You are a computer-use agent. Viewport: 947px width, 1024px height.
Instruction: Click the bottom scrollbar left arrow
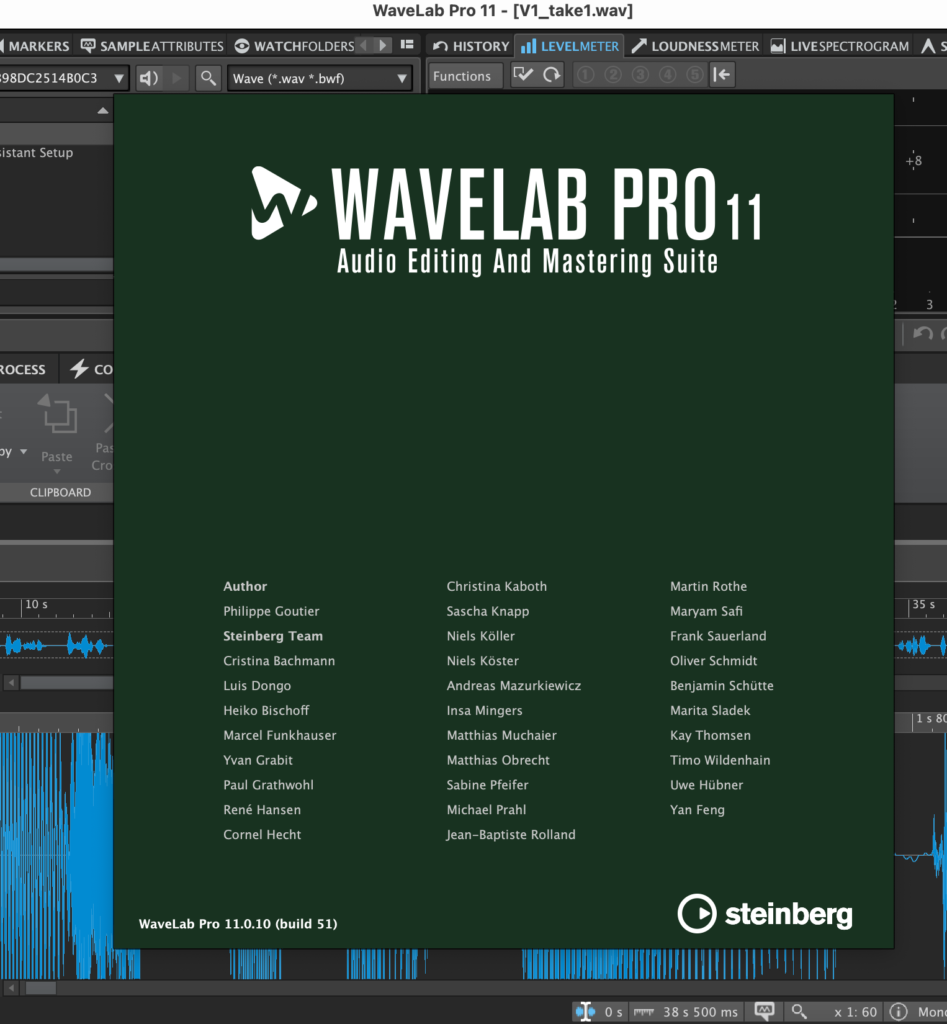click(11, 988)
